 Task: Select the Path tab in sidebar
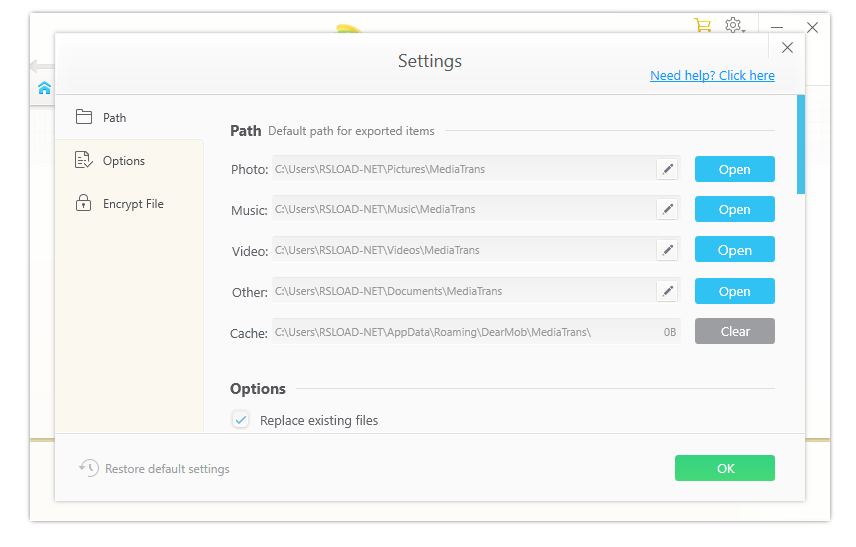coord(114,118)
